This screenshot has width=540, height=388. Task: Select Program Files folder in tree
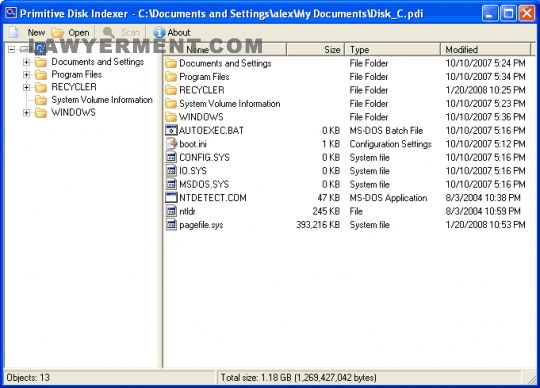coord(76,74)
